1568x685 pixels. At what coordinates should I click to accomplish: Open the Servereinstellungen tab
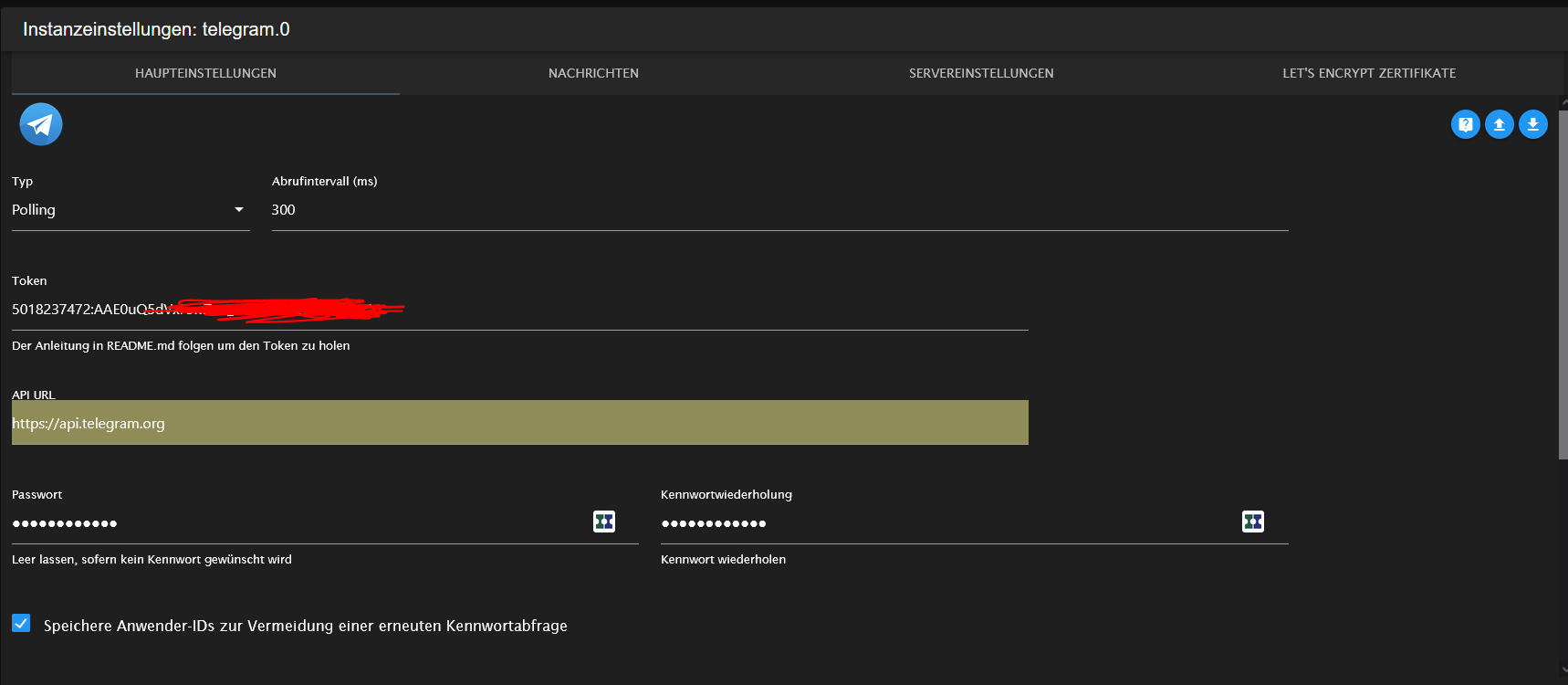981,73
